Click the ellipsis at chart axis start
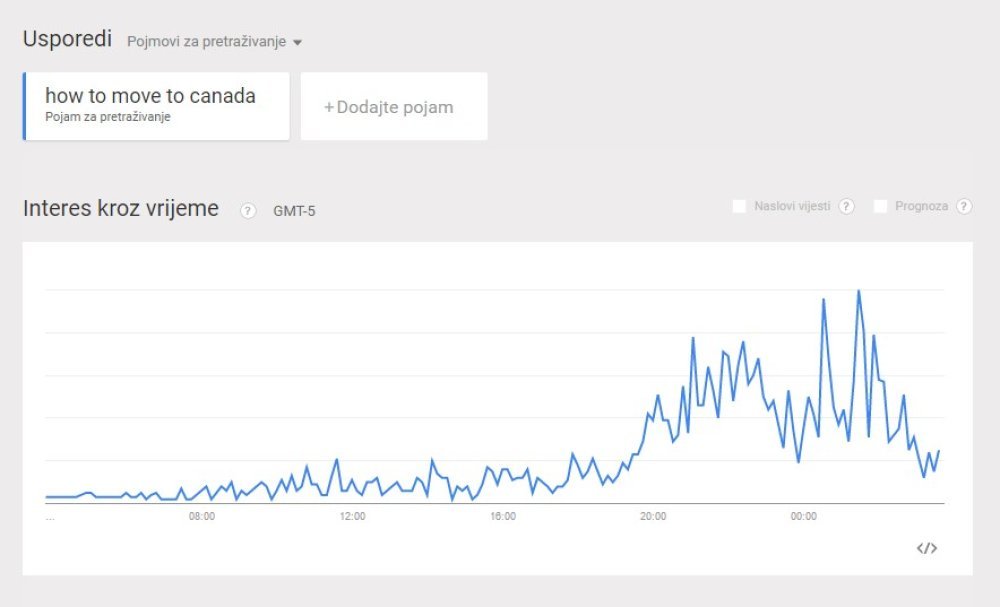1000x607 pixels. (50, 518)
